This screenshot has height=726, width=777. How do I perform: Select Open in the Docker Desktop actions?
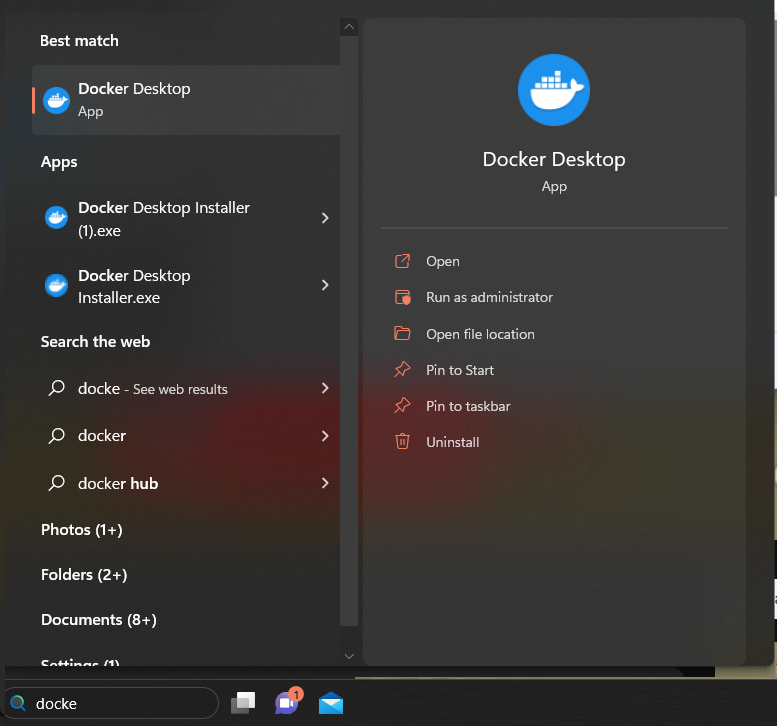click(x=443, y=261)
